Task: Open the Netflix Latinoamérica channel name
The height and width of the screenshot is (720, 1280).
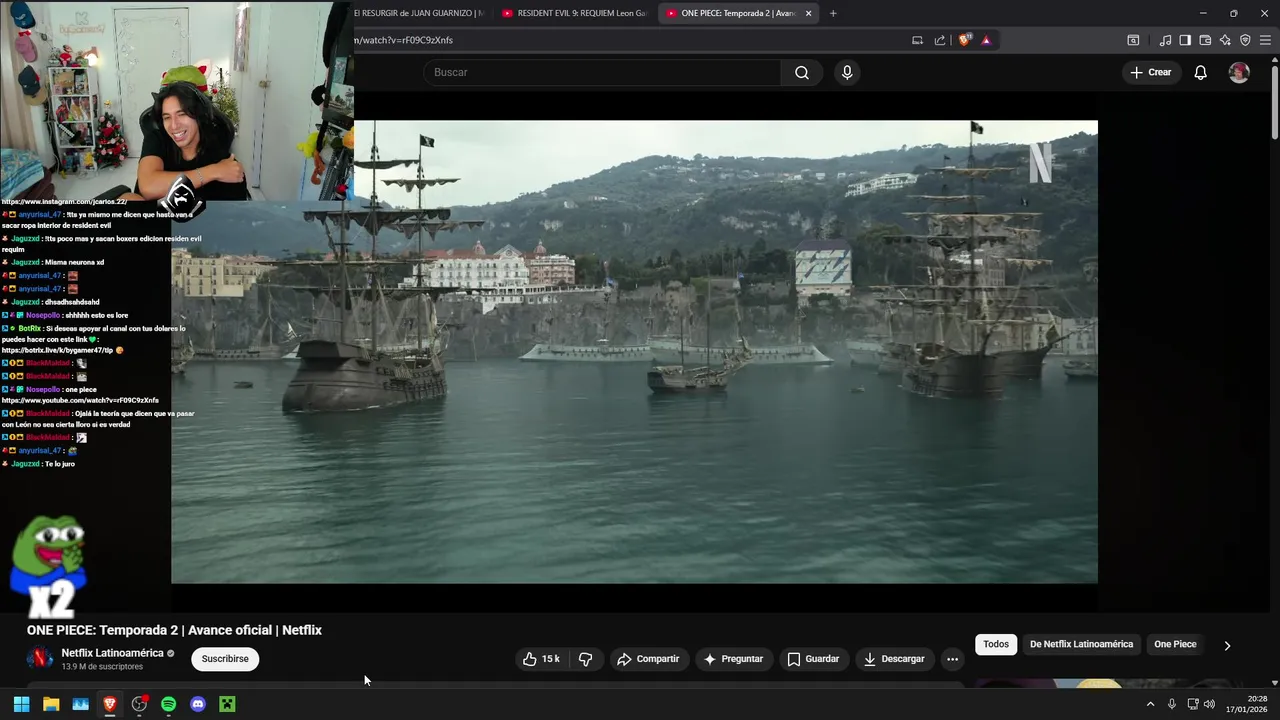Action: click(112, 653)
